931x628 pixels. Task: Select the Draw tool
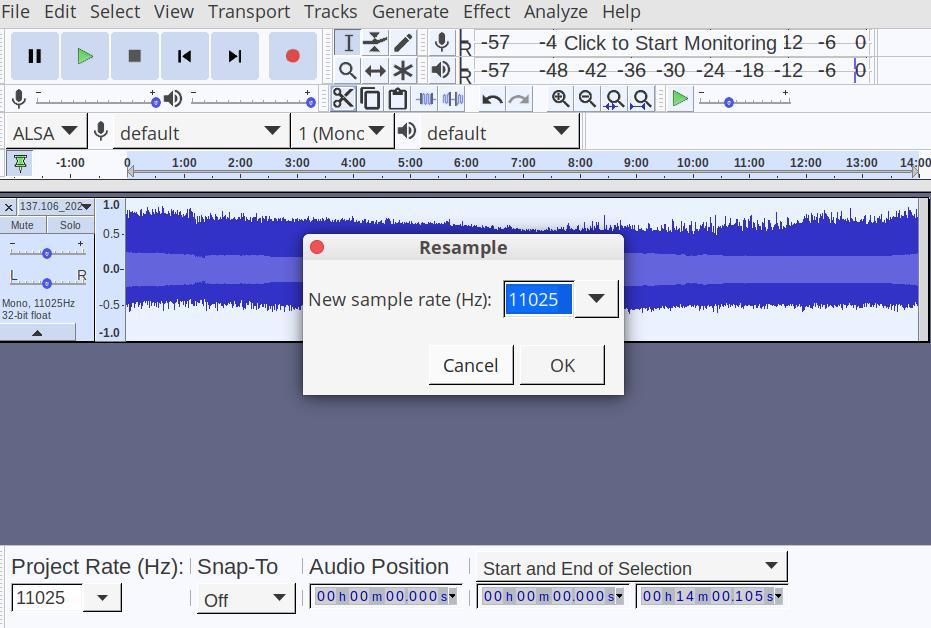pyautogui.click(x=404, y=42)
